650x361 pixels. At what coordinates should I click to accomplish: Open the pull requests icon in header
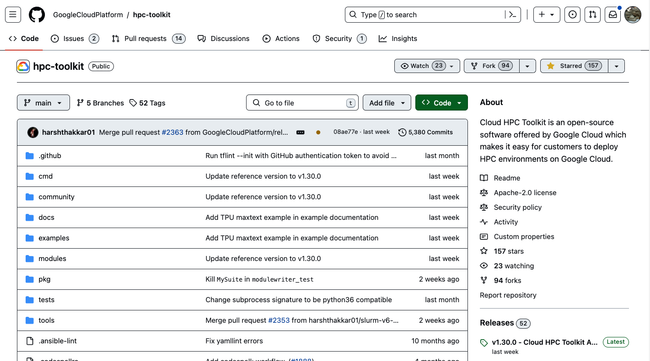pyautogui.click(x=592, y=15)
